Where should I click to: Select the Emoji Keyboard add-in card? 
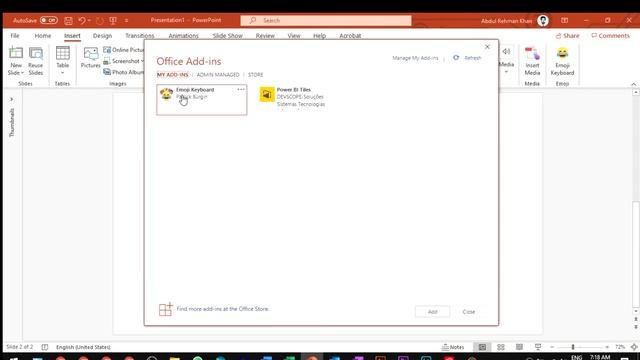point(202,100)
